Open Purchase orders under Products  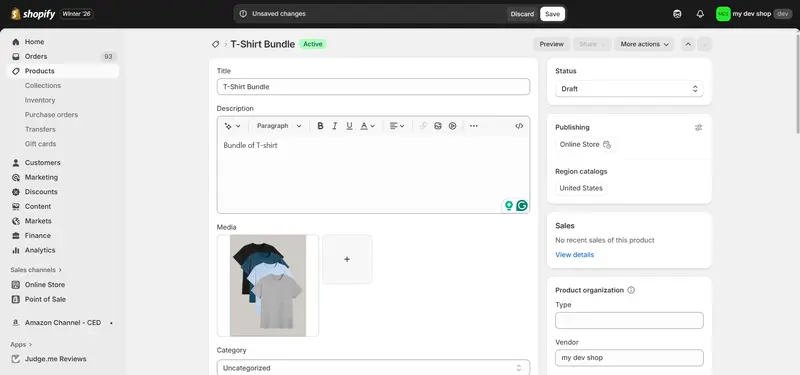[52, 115]
